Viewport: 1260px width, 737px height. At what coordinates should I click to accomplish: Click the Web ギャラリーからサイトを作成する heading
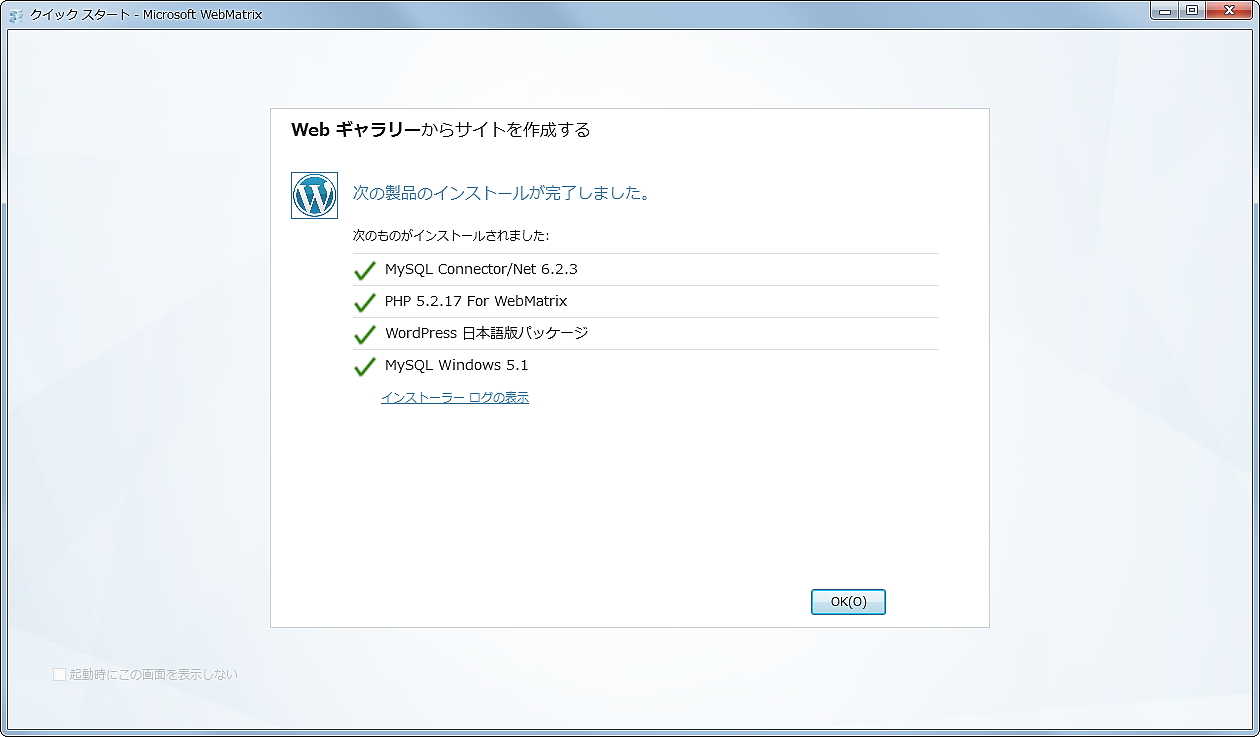click(440, 129)
